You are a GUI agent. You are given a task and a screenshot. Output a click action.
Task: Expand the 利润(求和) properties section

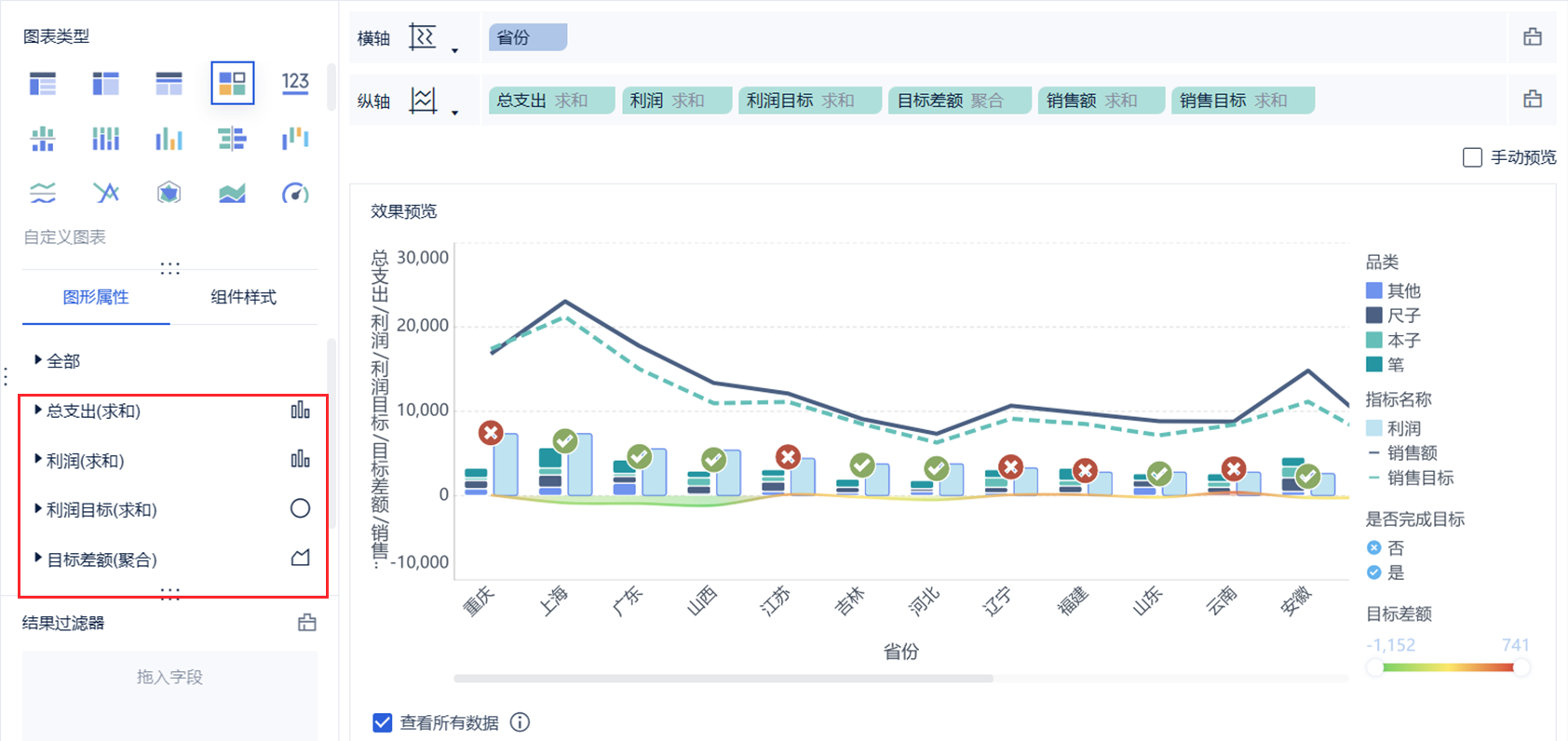pos(38,459)
